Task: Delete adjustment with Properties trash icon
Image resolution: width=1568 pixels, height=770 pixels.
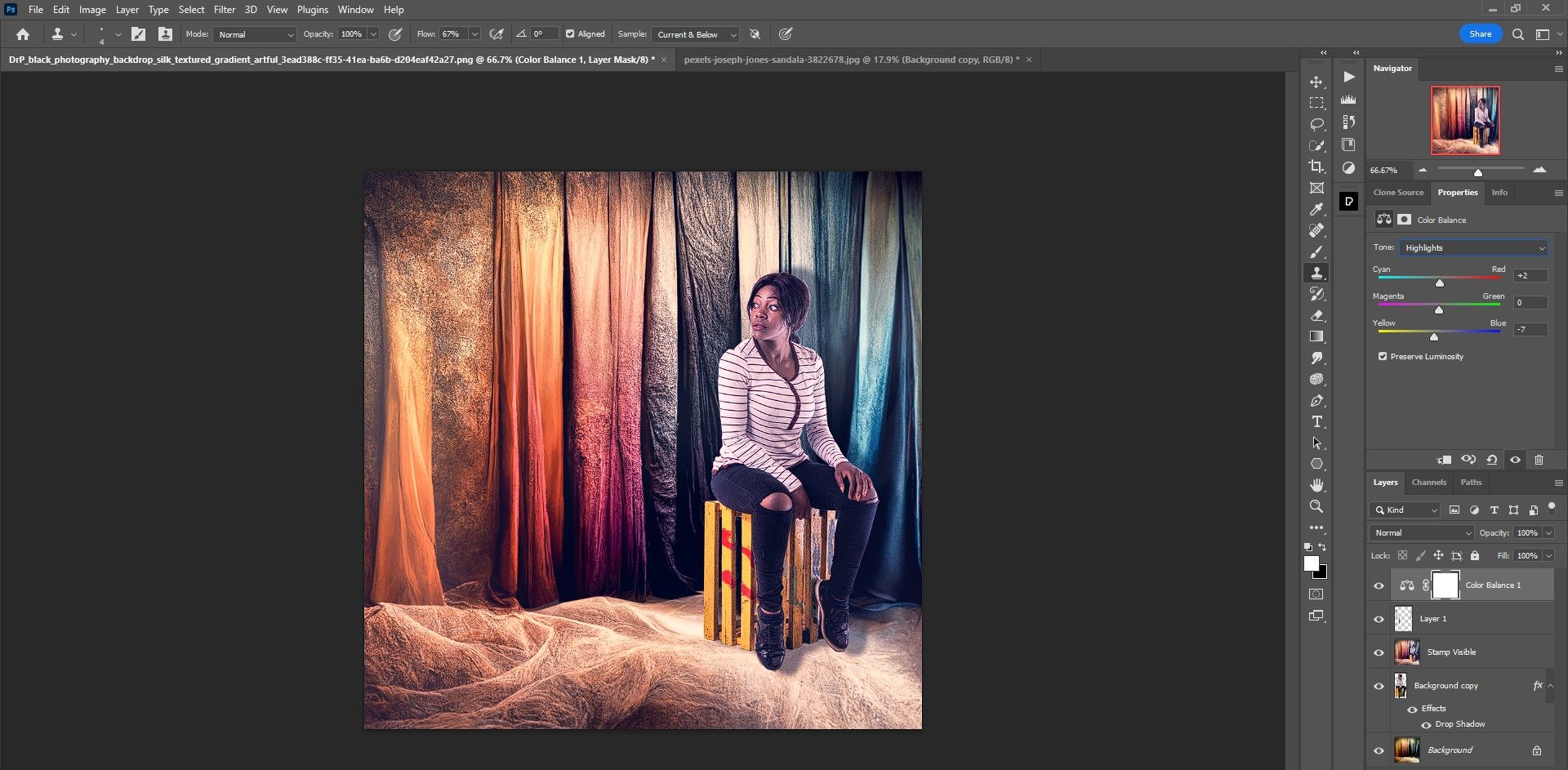Action: pyautogui.click(x=1539, y=460)
